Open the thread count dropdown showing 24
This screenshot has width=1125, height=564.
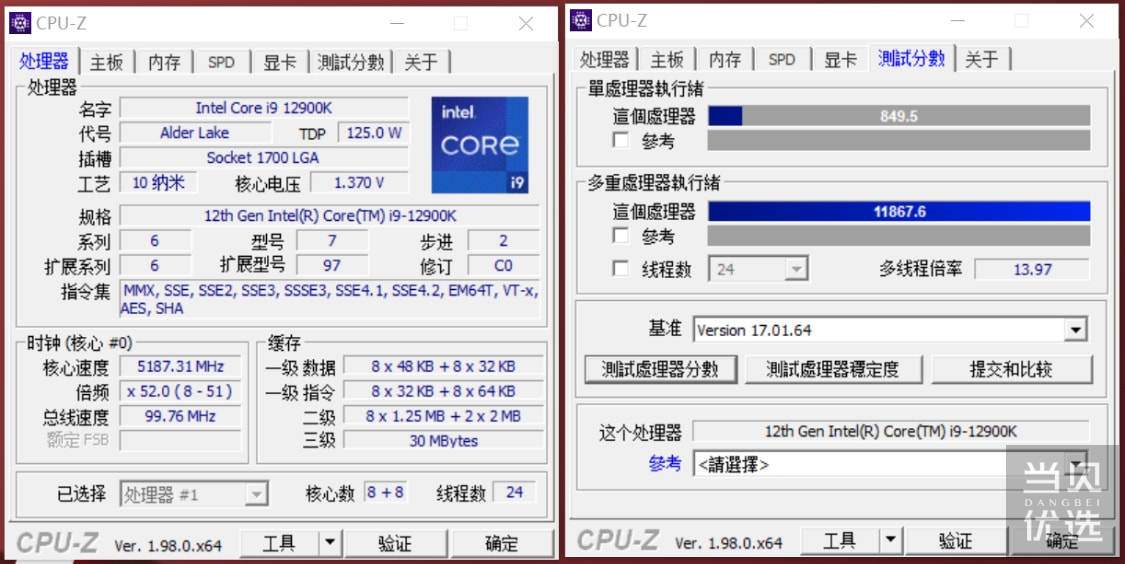[758, 269]
